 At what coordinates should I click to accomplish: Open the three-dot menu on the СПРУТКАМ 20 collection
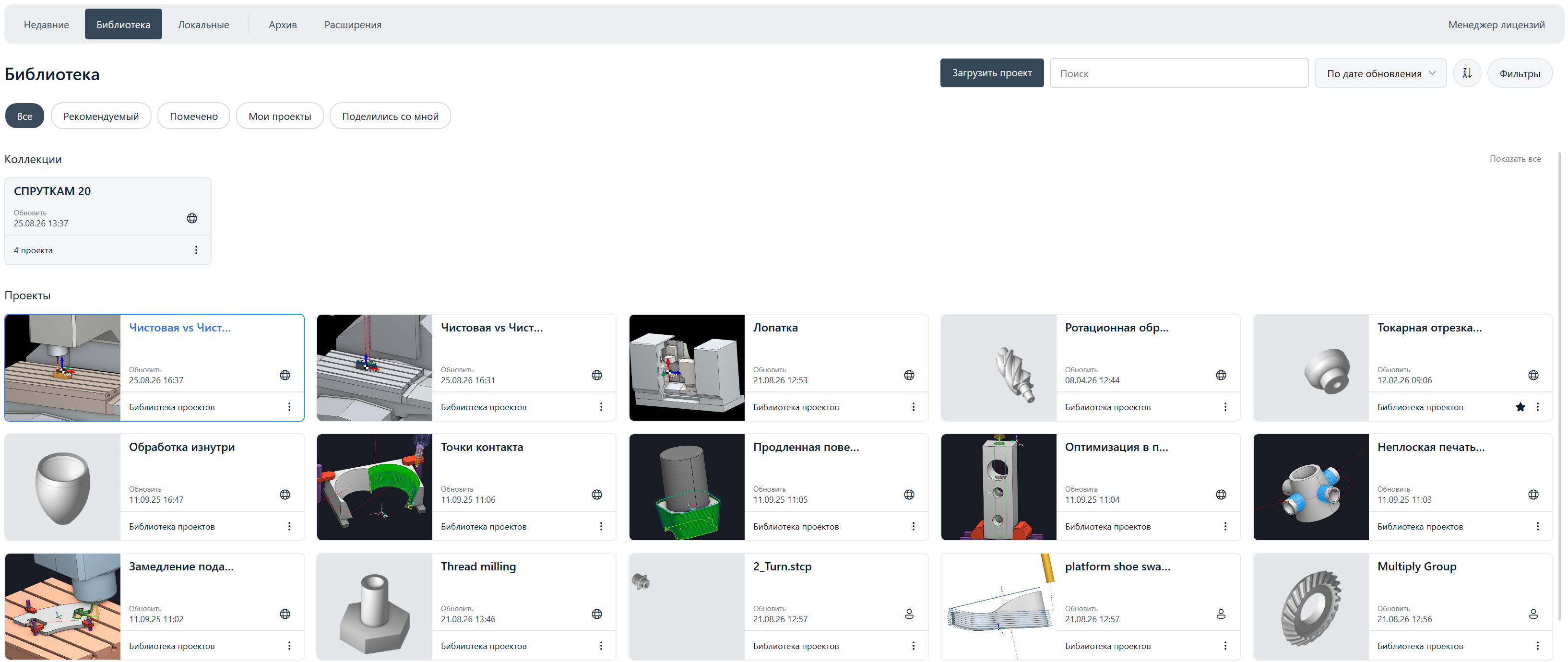pos(196,250)
